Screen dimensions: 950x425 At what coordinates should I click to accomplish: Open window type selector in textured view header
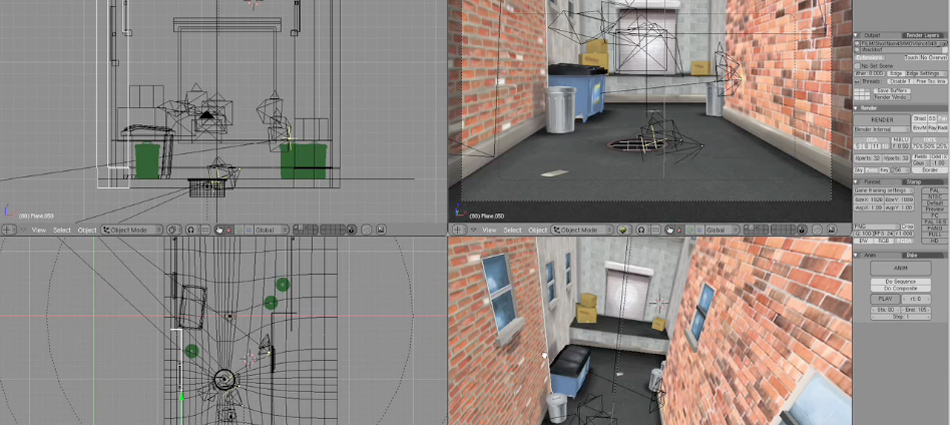point(459,230)
